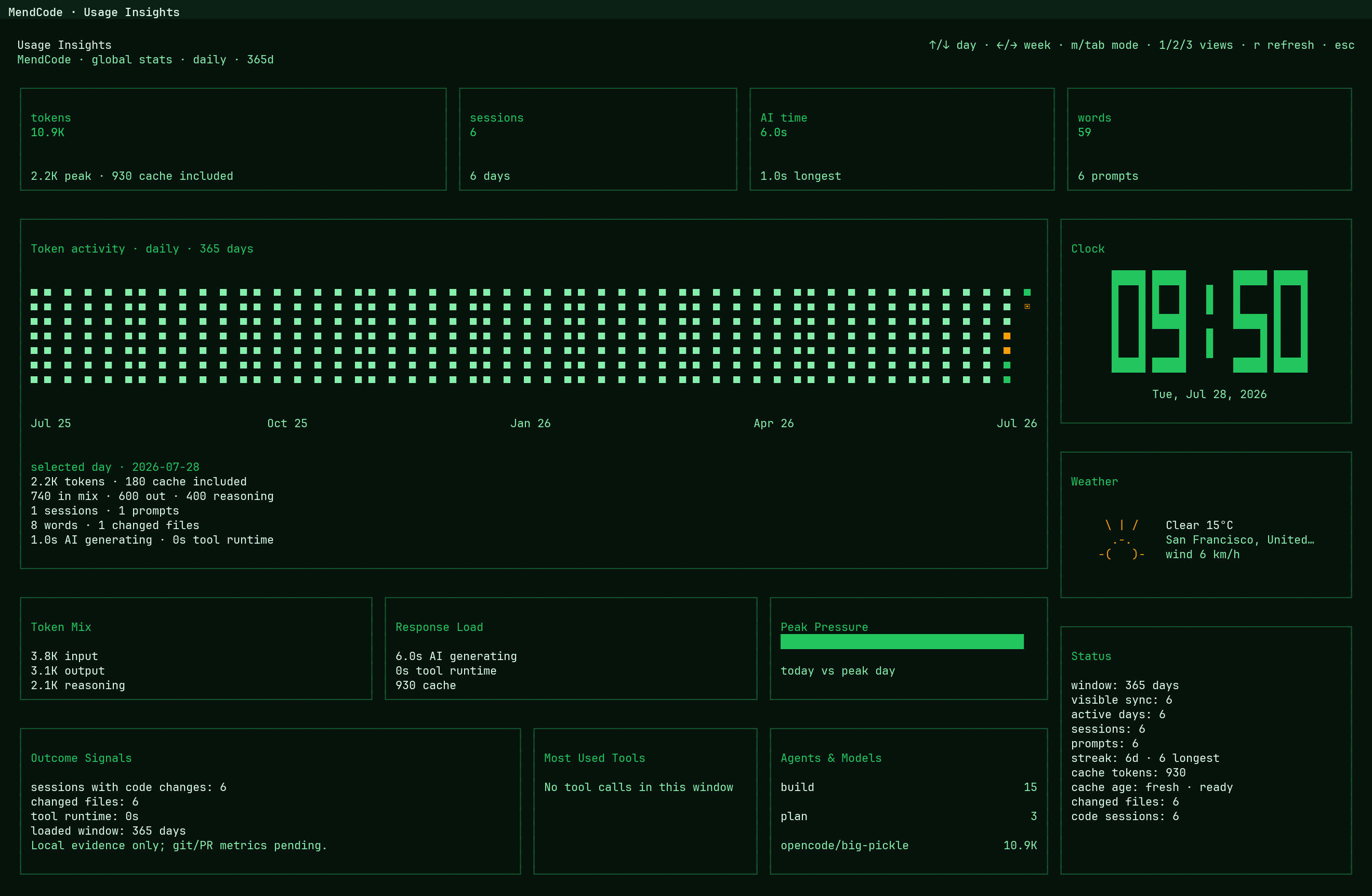Click 'sessions with code changes: 6' line
The image size is (1372, 896).
click(x=128, y=787)
